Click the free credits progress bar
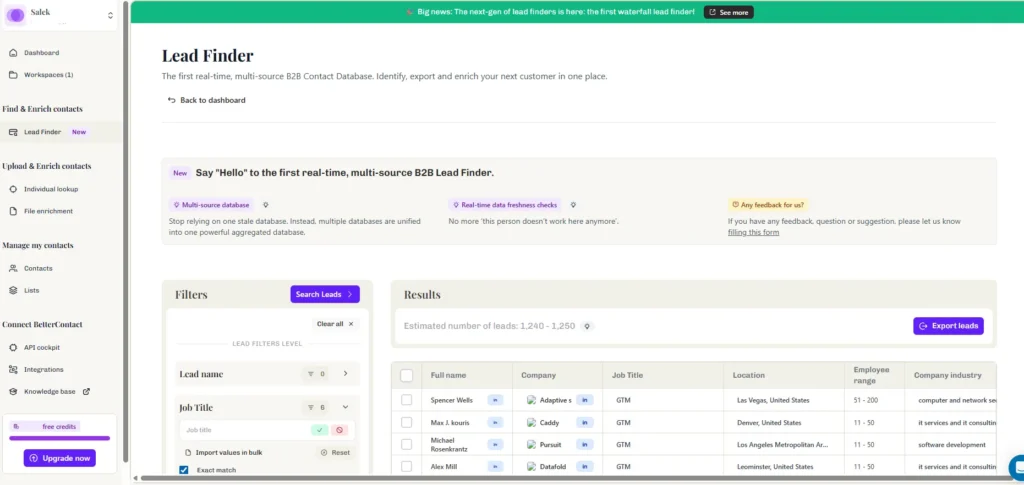This screenshot has height=485, width=1024. [x=59, y=438]
